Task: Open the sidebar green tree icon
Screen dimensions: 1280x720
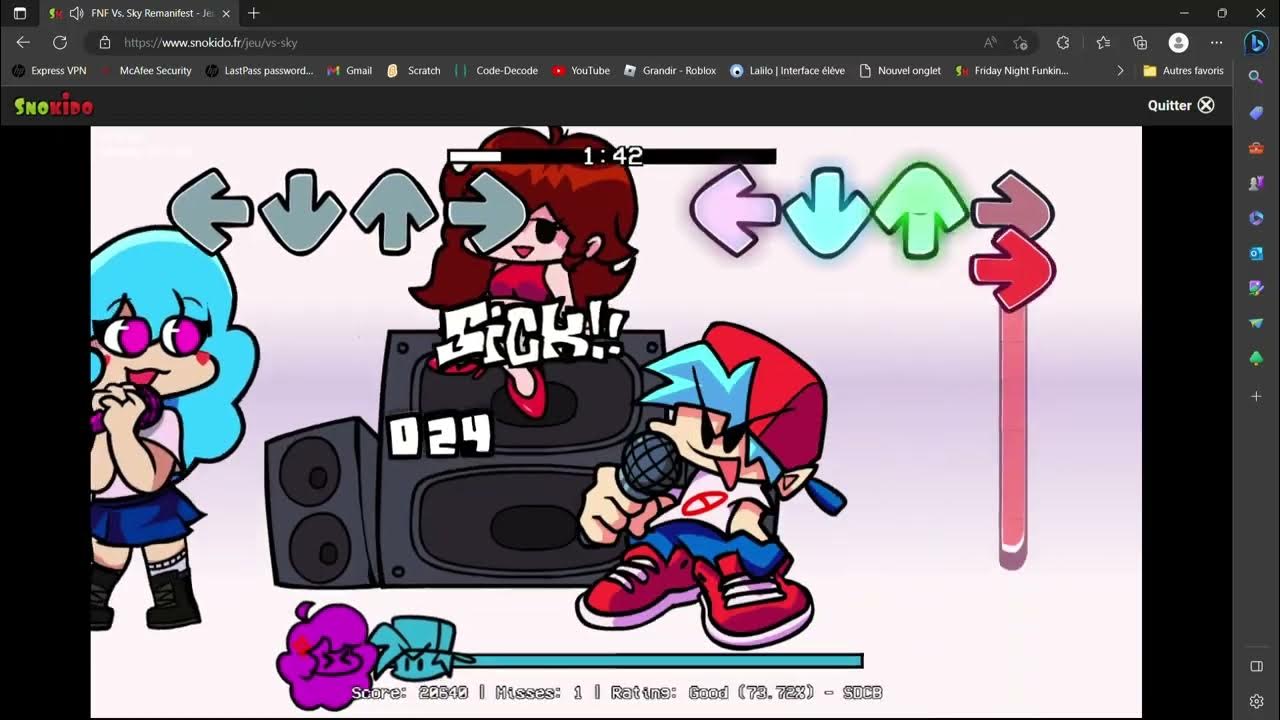Action: click(1256, 358)
